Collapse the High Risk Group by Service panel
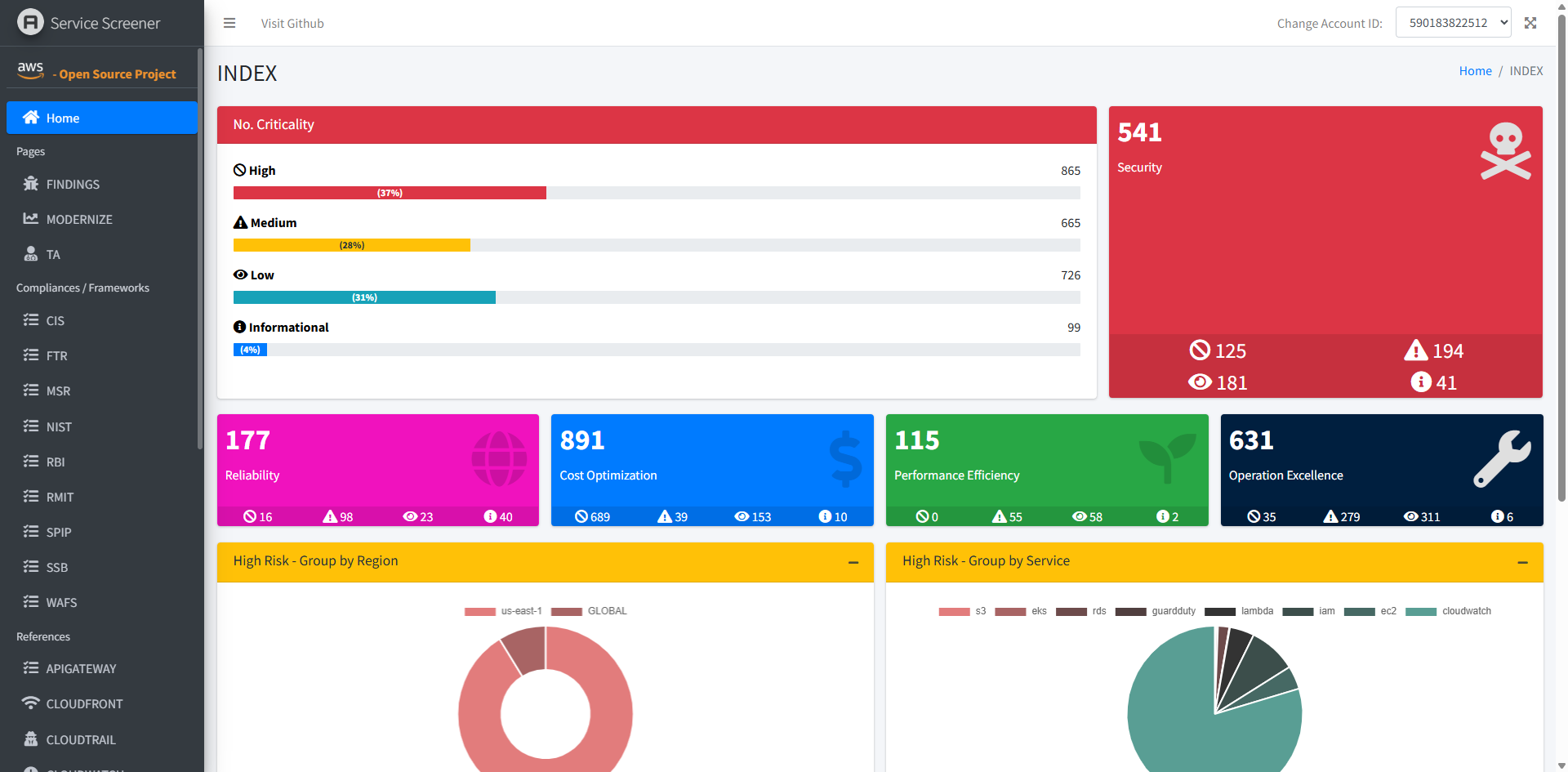The width and height of the screenshot is (1568, 772). (x=1522, y=562)
